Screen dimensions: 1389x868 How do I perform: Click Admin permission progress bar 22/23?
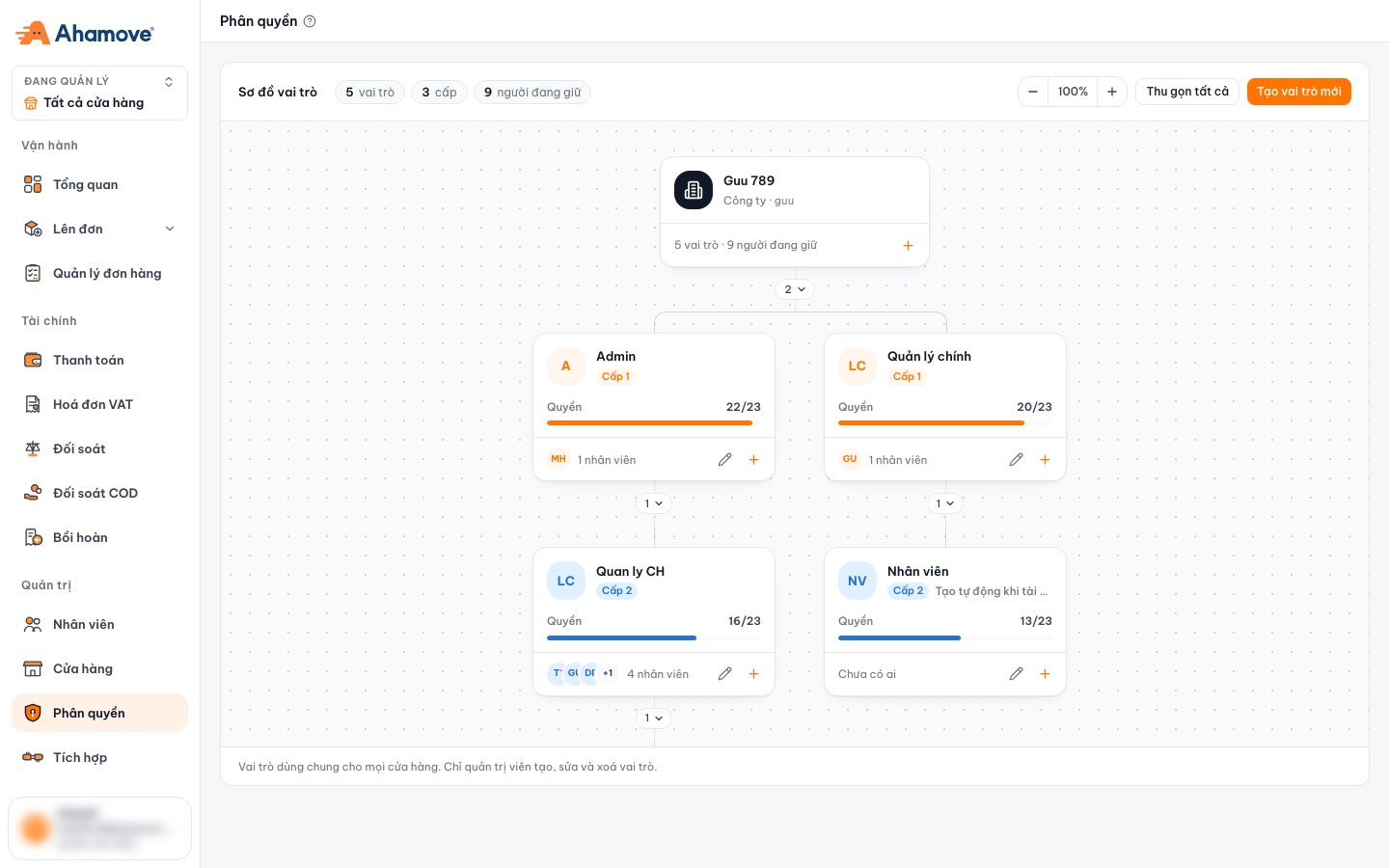(654, 422)
